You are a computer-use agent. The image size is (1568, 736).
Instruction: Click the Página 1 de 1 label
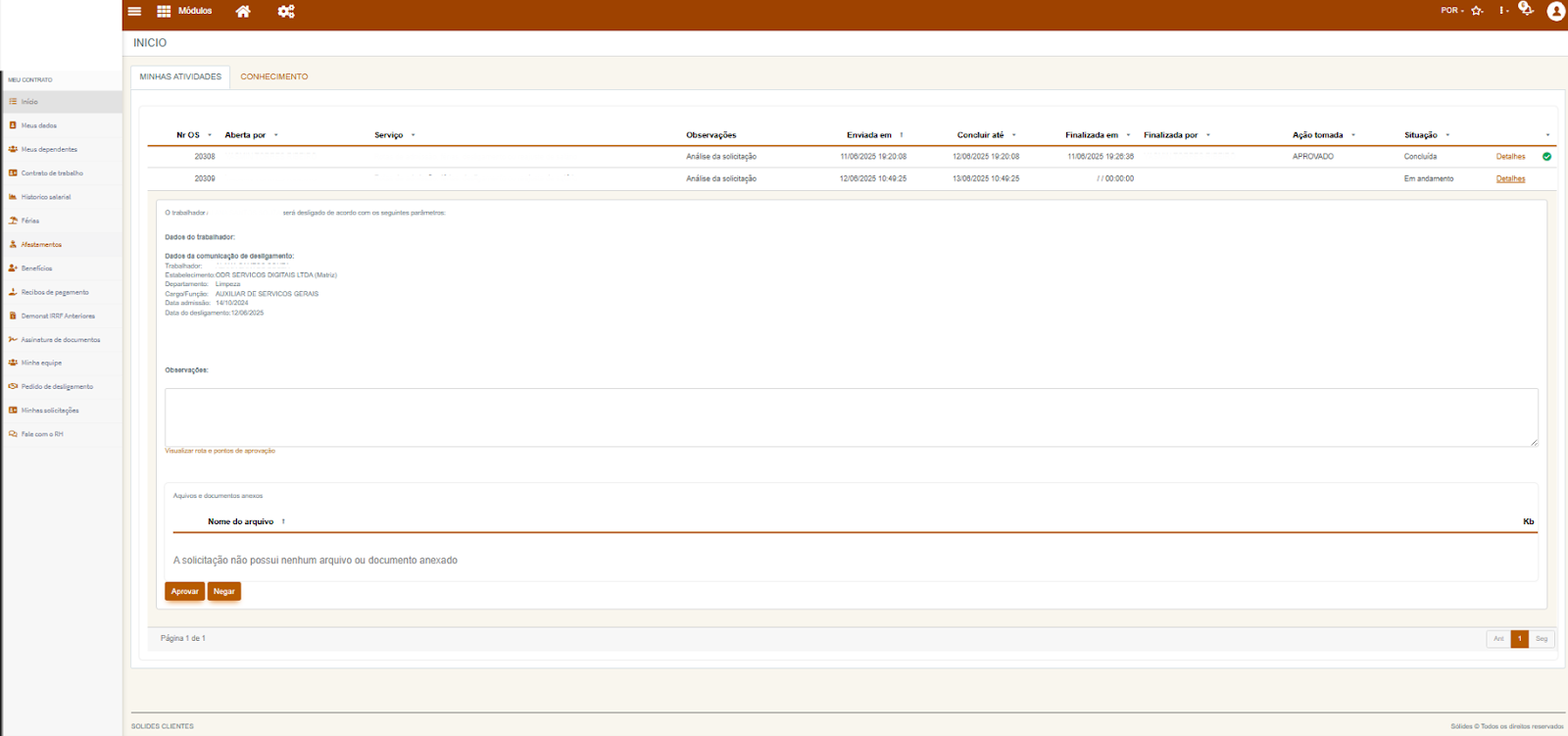click(x=183, y=639)
